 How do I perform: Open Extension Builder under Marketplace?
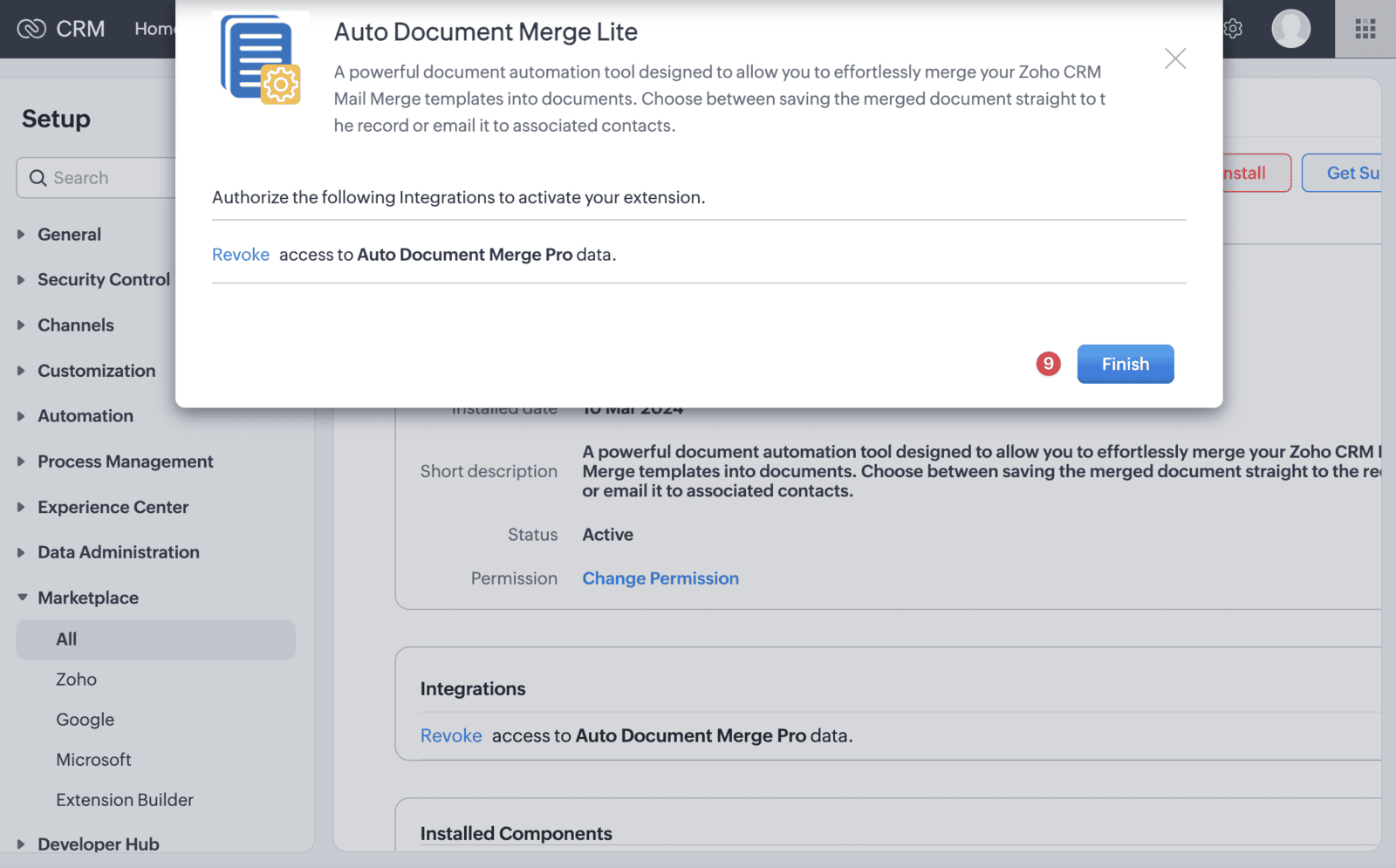point(125,800)
